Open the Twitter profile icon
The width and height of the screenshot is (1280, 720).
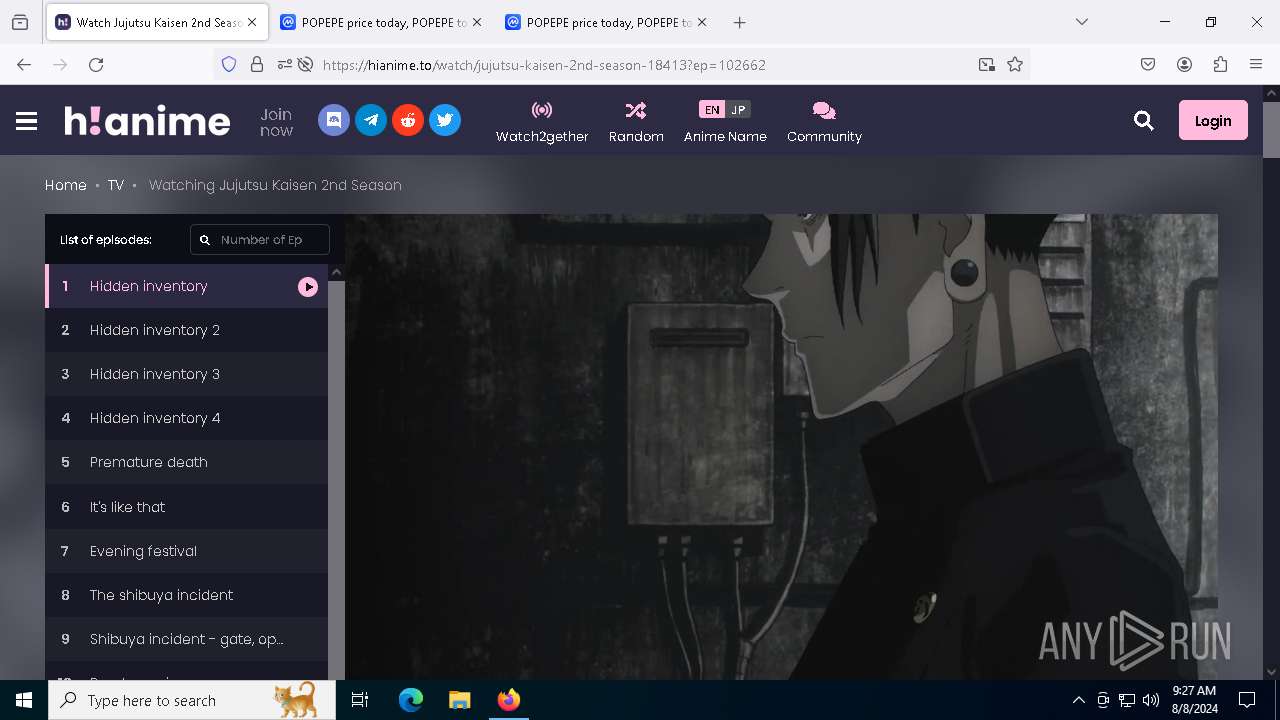[445, 120]
